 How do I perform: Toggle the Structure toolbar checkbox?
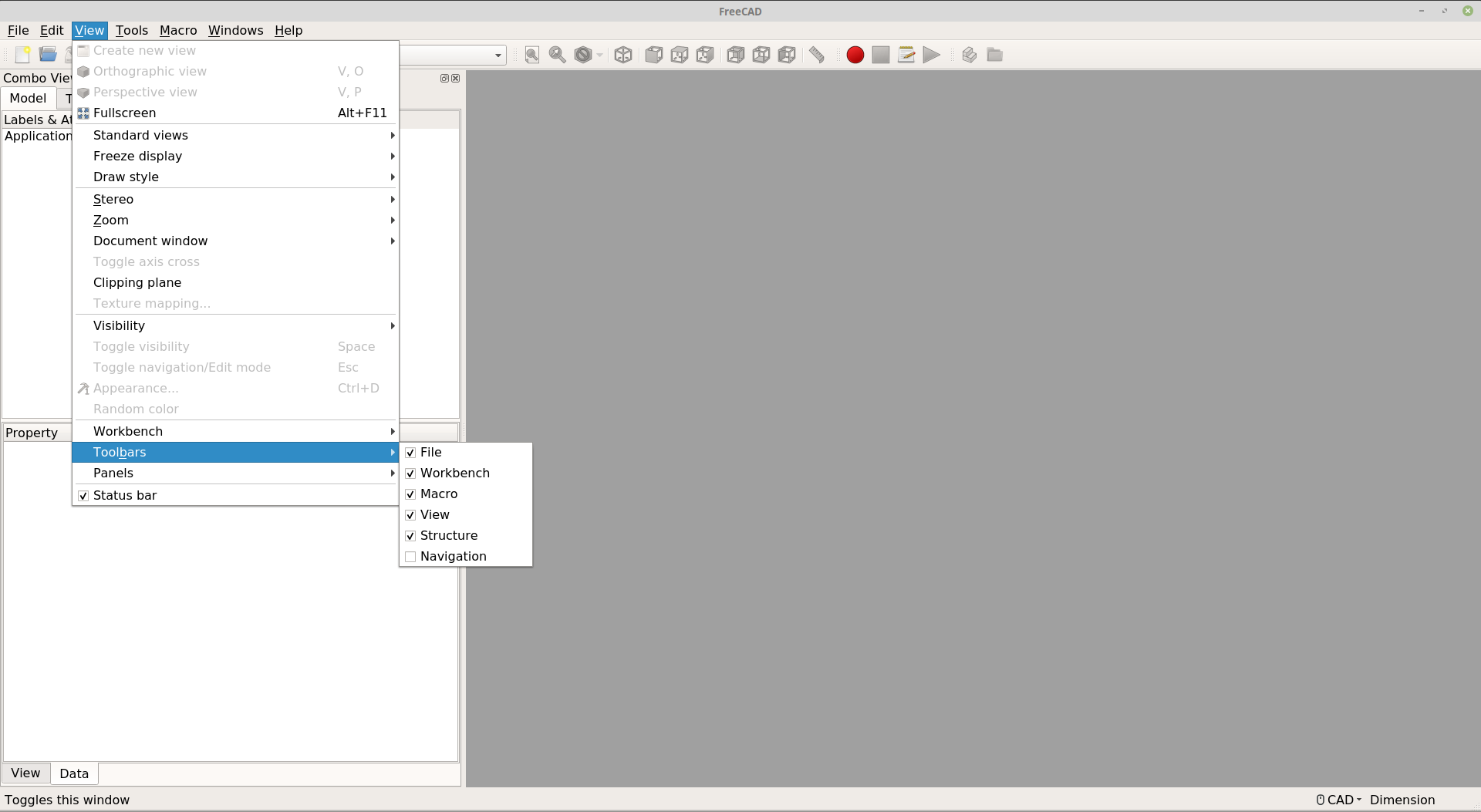(410, 536)
